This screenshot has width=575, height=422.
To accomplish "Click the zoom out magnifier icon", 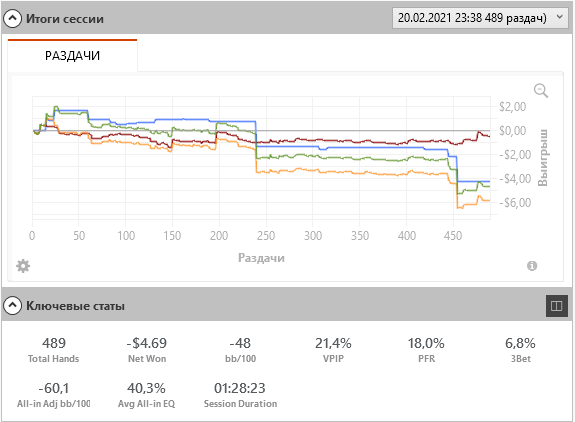I will 541,91.
